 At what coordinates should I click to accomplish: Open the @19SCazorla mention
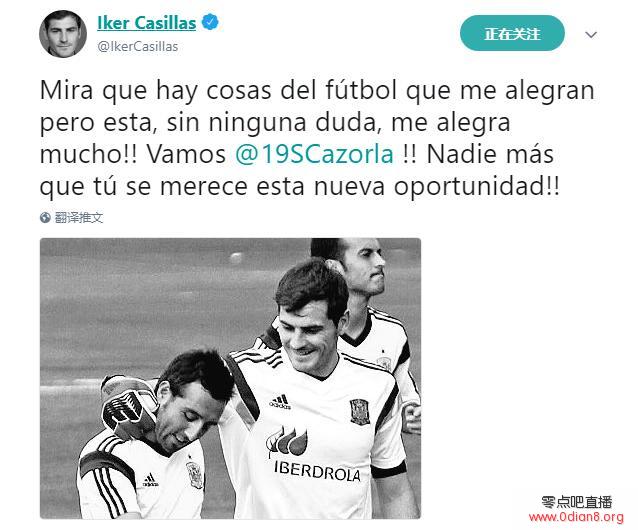pyautogui.click(x=315, y=155)
